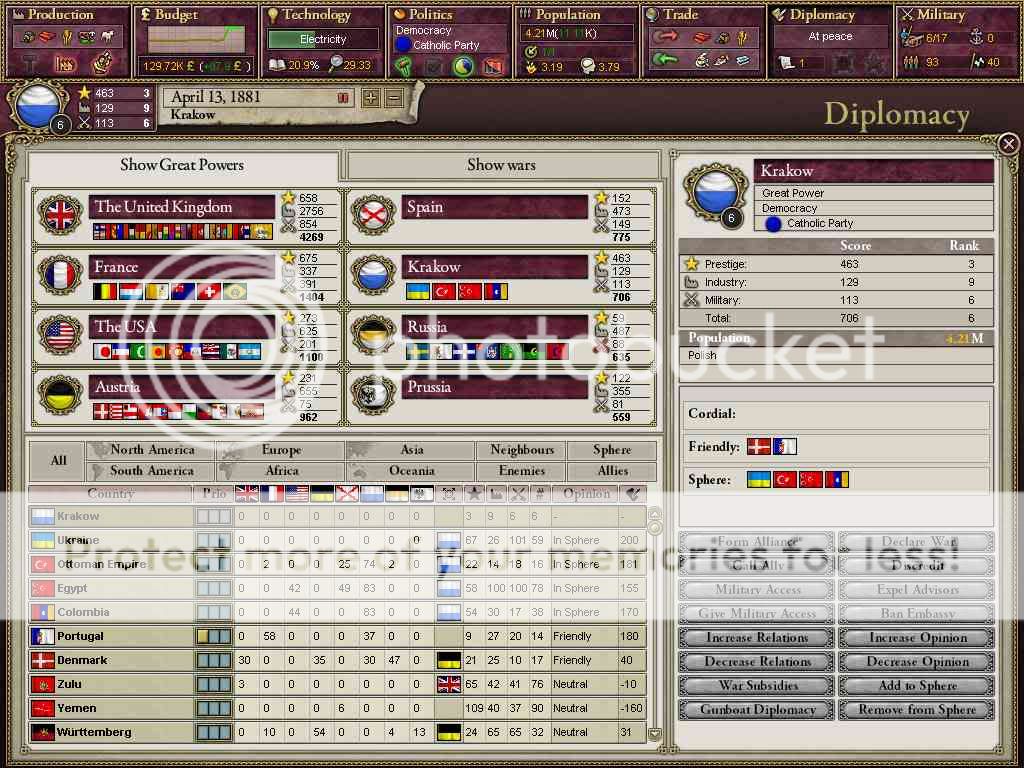The image size is (1024, 768).
Task: Toggle the Zulu priority setting
Action: pos(213,684)
